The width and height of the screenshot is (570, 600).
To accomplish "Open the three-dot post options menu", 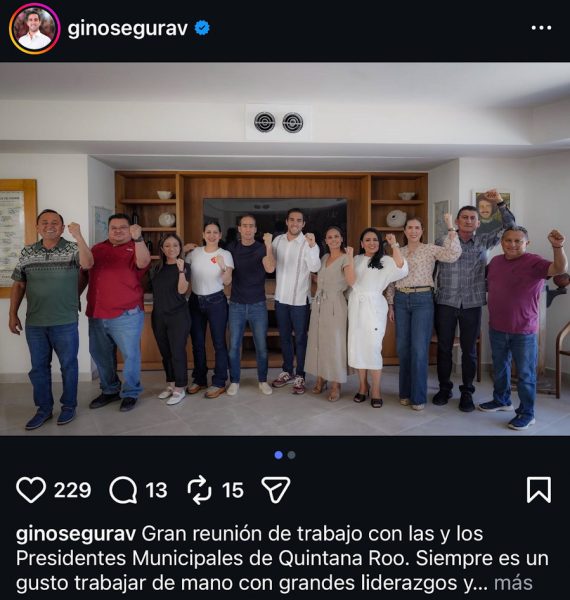I will coord(541,28).
